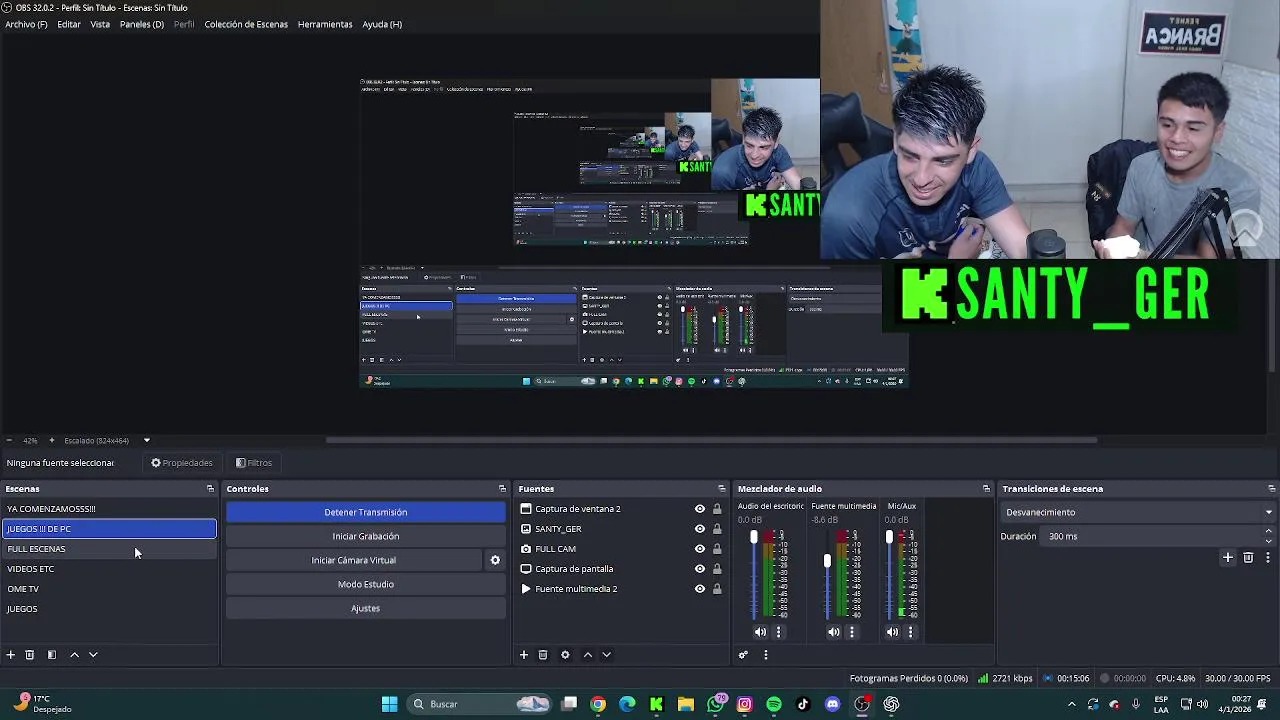Toggle the lock on FULL CAM source
The width and height of the screenshot is (1280, 720).
tap(717, 549)
